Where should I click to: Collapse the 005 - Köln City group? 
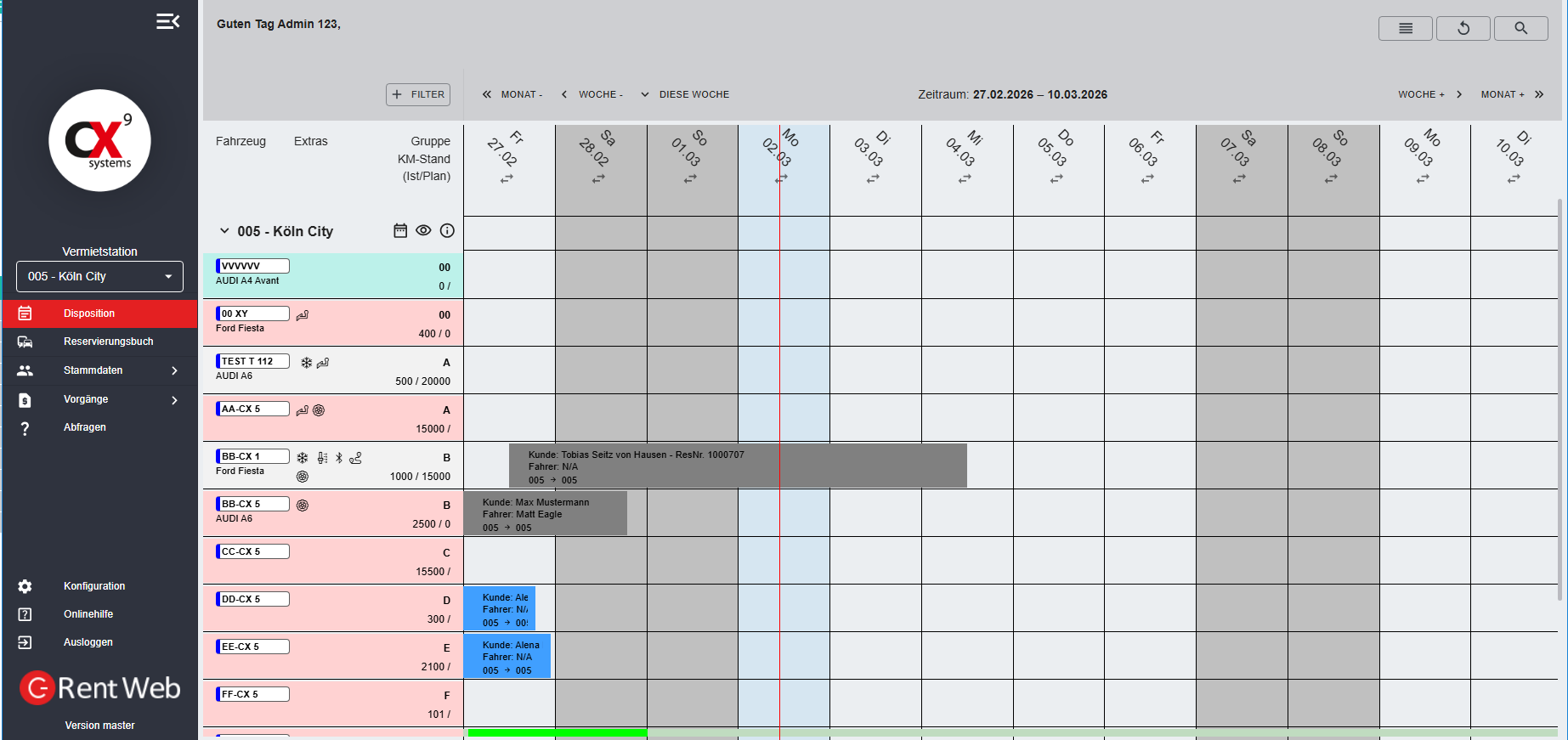point(224,231)
